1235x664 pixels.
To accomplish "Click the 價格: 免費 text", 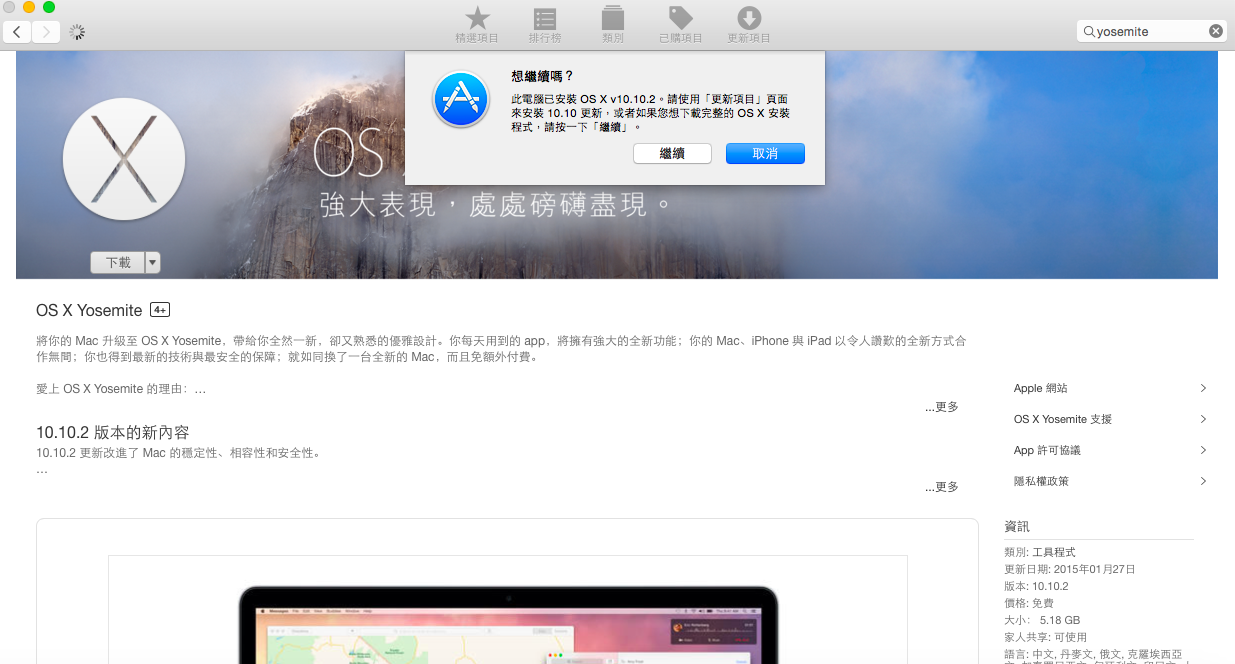I will pyautogui.click(x=1029, y=603).
